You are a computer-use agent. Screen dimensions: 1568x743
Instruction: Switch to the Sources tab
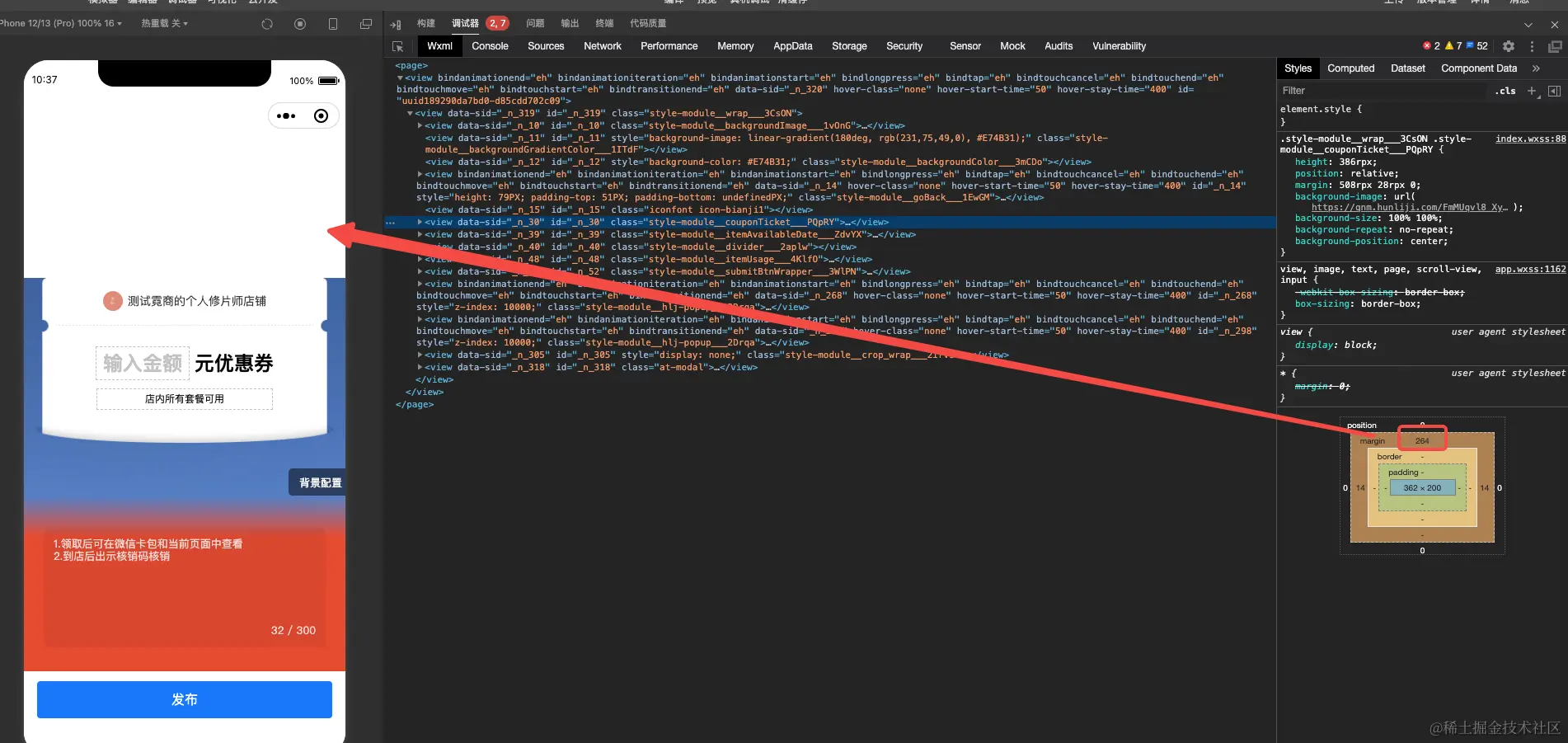[546, 46]
